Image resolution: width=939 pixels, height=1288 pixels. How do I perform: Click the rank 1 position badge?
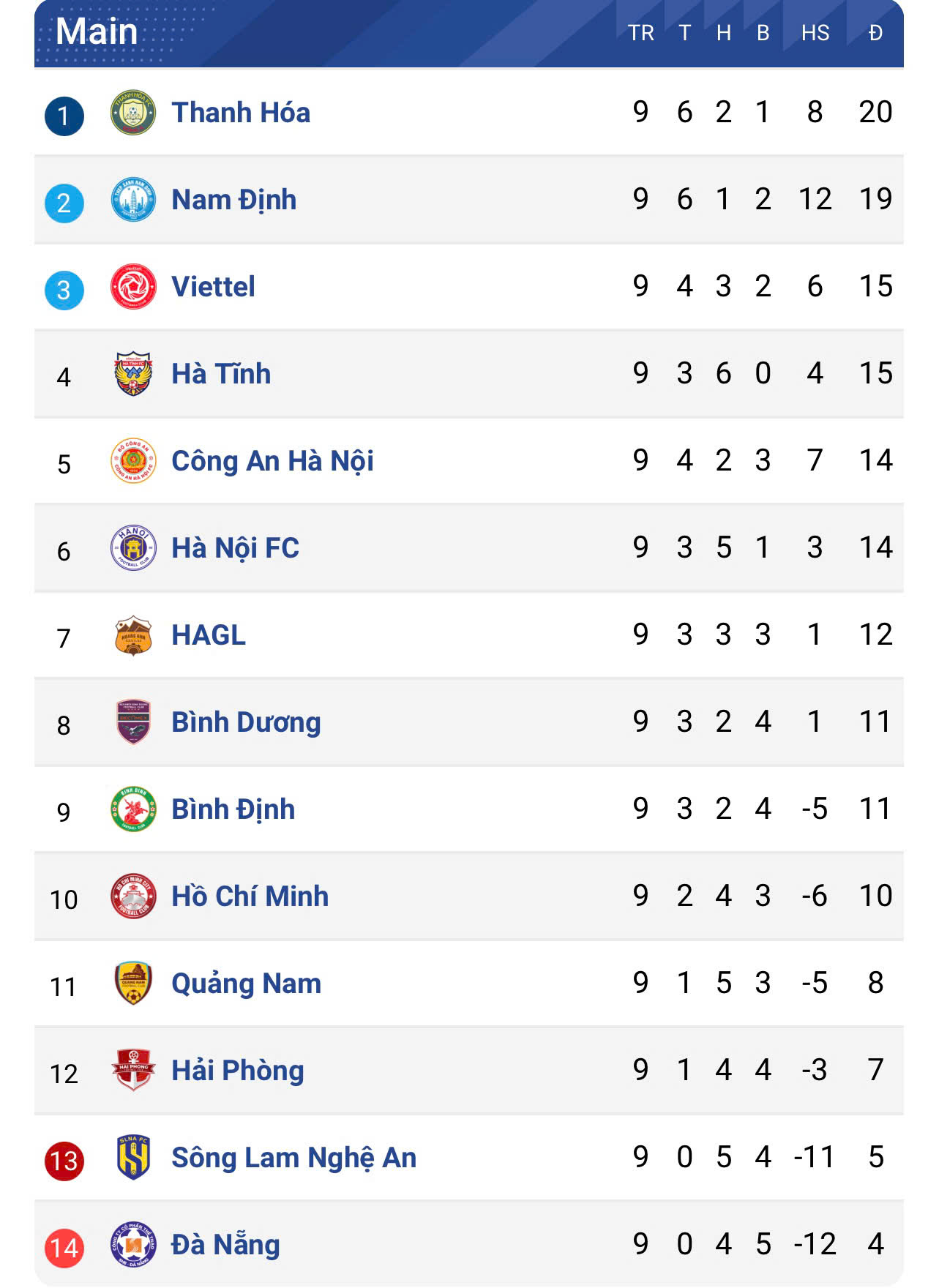pos(64,116)
